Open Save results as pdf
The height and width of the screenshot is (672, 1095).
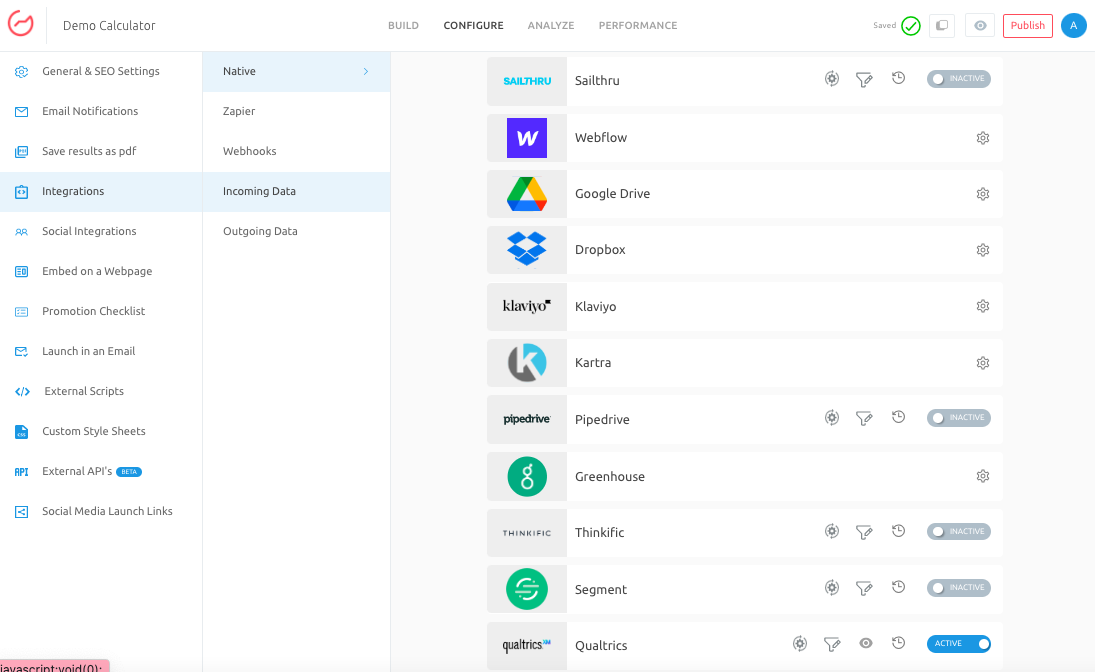[x=101, y=151]
